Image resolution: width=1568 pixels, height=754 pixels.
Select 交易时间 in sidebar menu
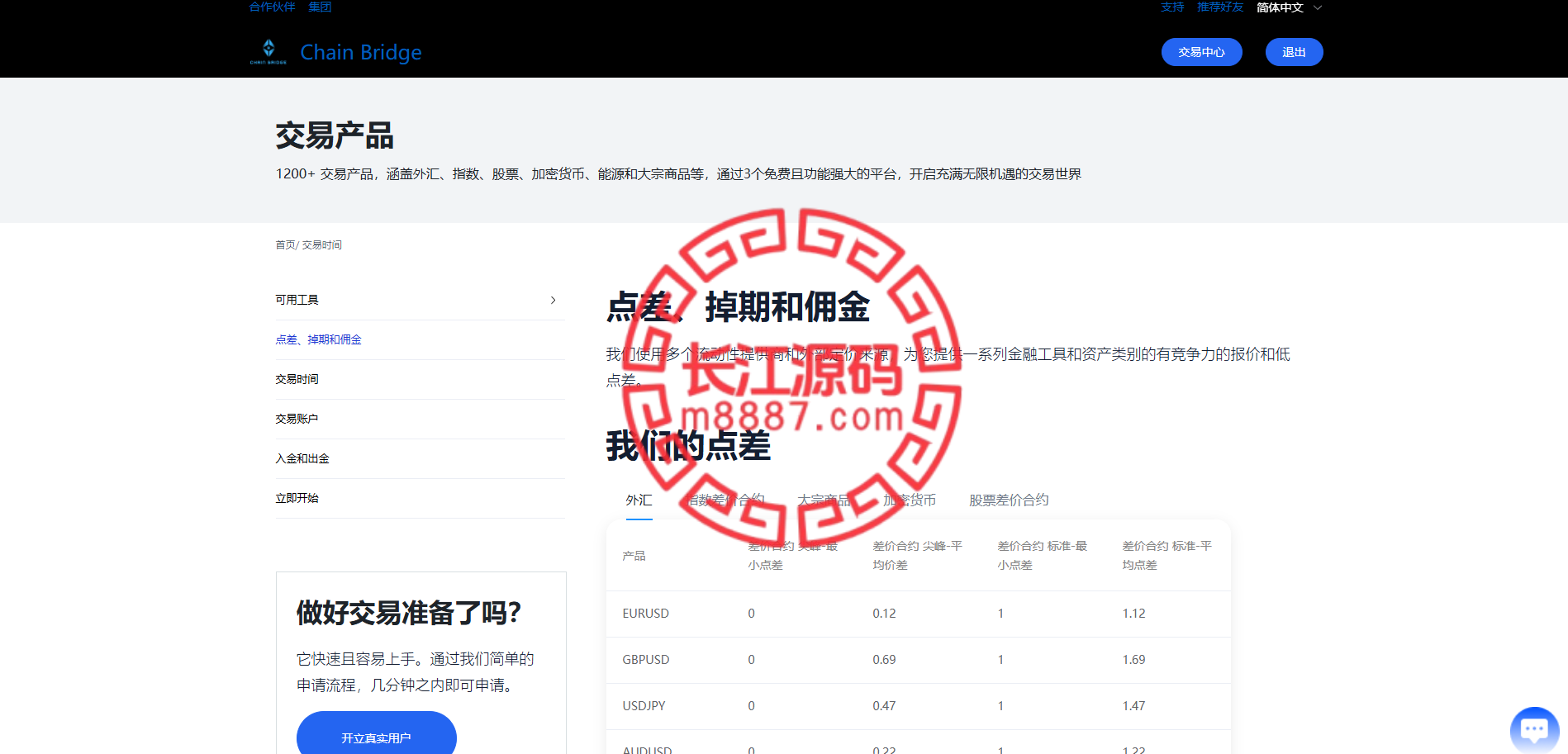click(x=297, y=379)
